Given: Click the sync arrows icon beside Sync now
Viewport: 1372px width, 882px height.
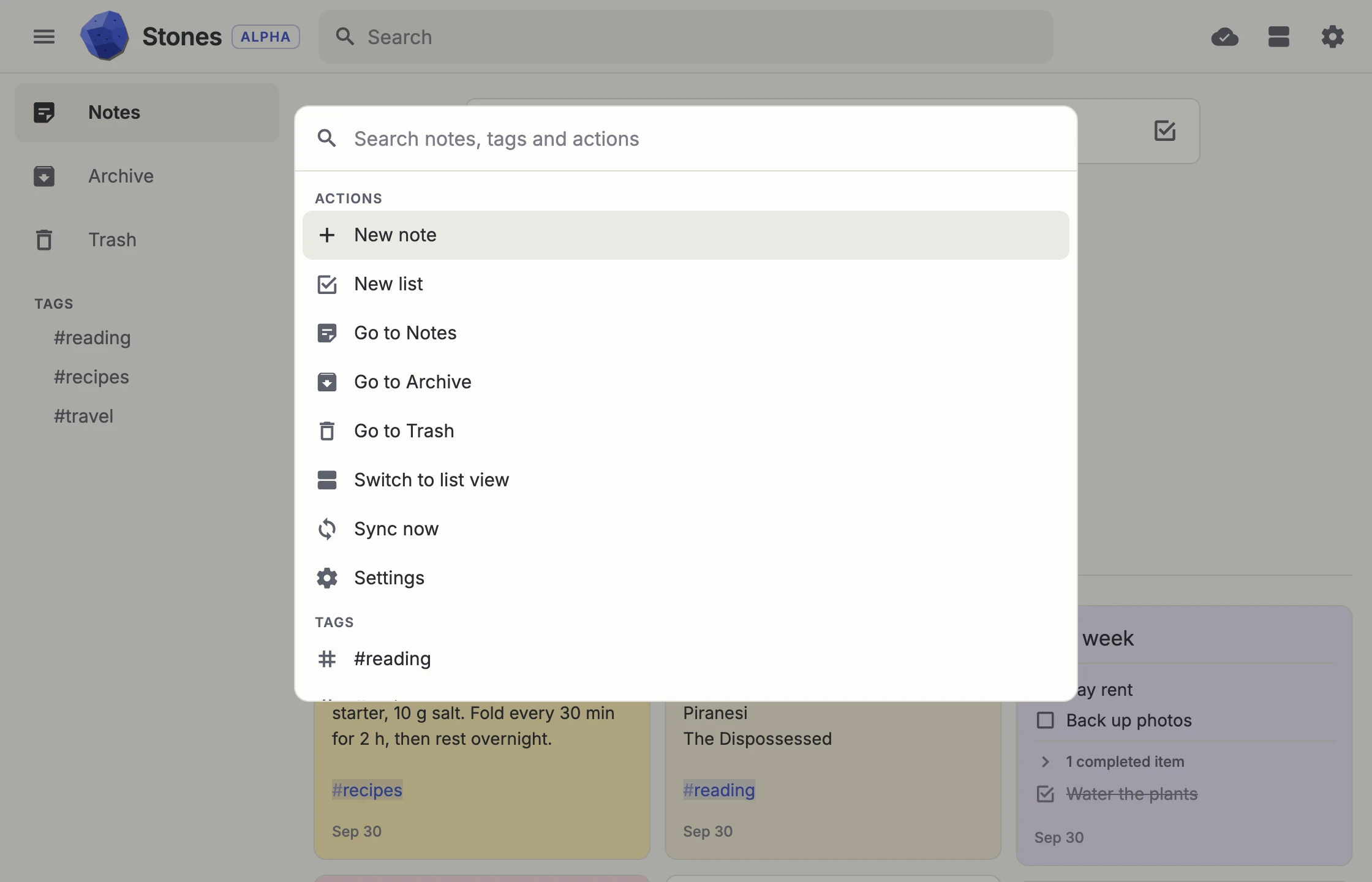Looking at the screenshot, I should pyautogui.click(x=327, y=529).
